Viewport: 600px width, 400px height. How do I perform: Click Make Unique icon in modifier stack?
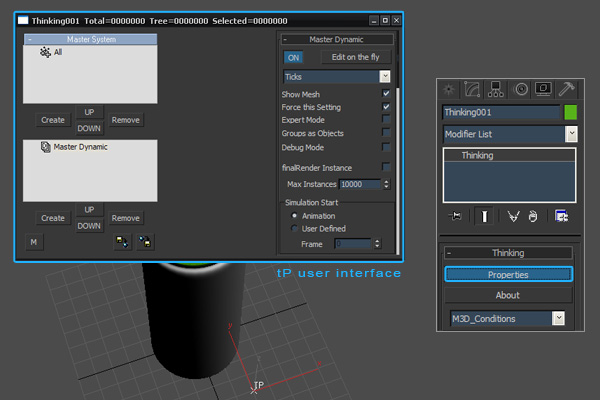513,216
